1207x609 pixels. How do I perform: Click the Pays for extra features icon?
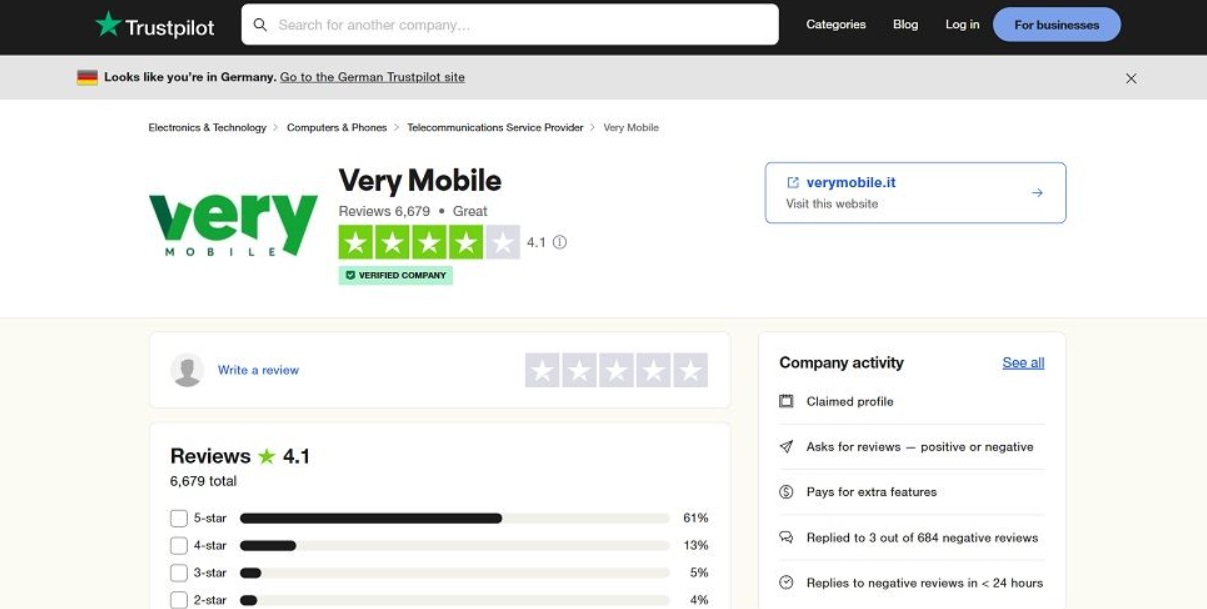click(x=786, y=492)
